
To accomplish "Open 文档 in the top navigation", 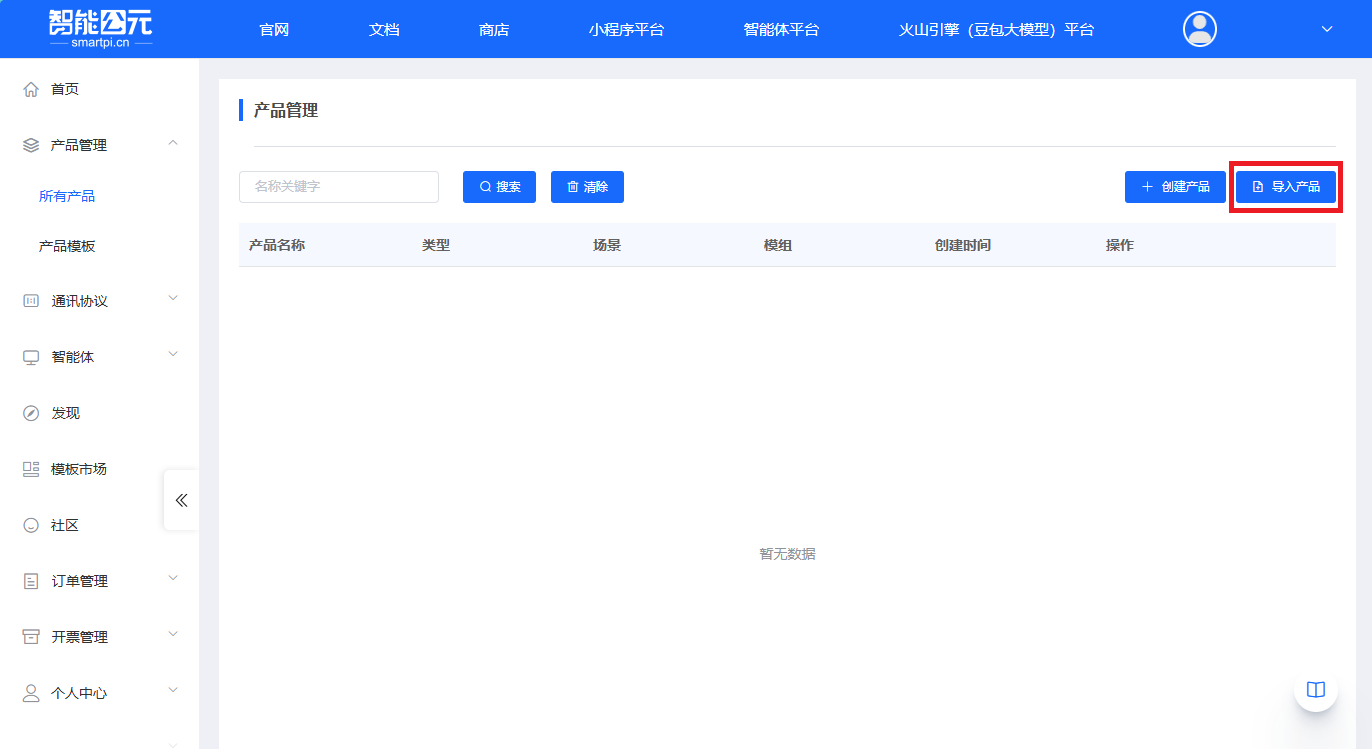I will 384,29.
